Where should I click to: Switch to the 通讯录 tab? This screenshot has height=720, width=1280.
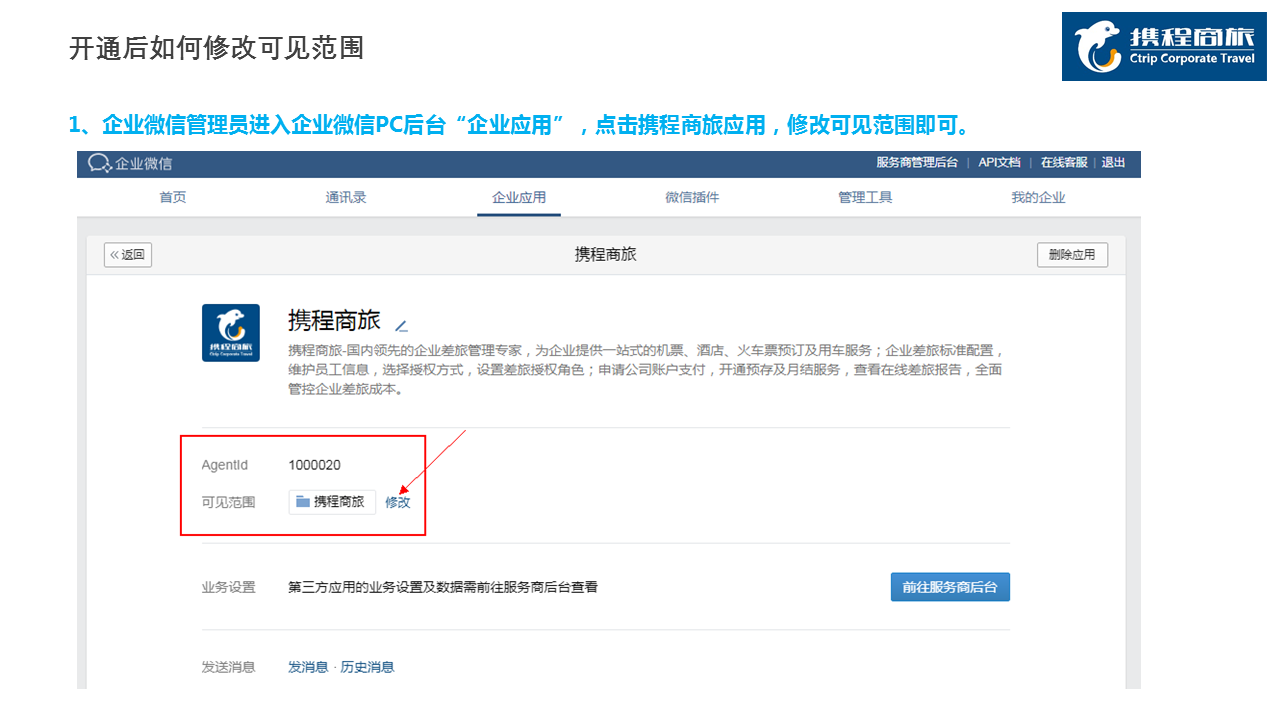346,197
